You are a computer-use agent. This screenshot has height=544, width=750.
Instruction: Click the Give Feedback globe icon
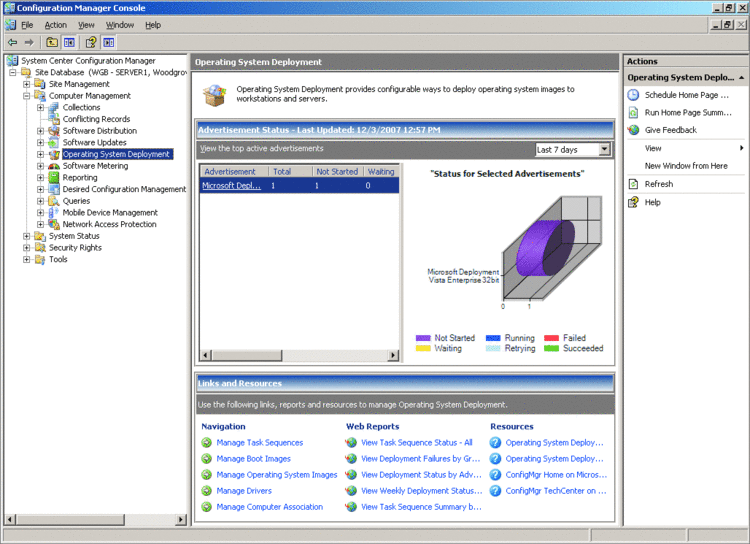[x=633, y=130]
